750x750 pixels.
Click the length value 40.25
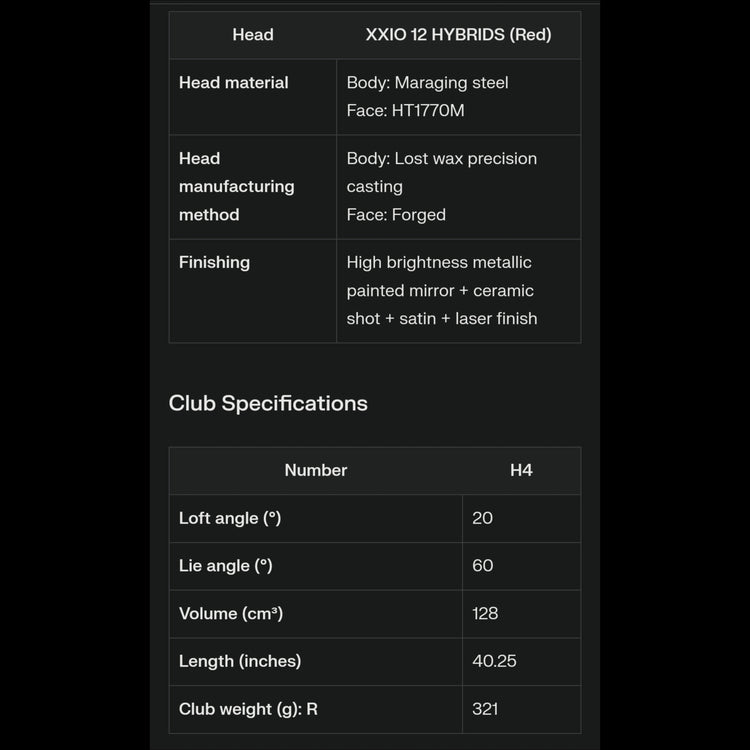point(494,661)
